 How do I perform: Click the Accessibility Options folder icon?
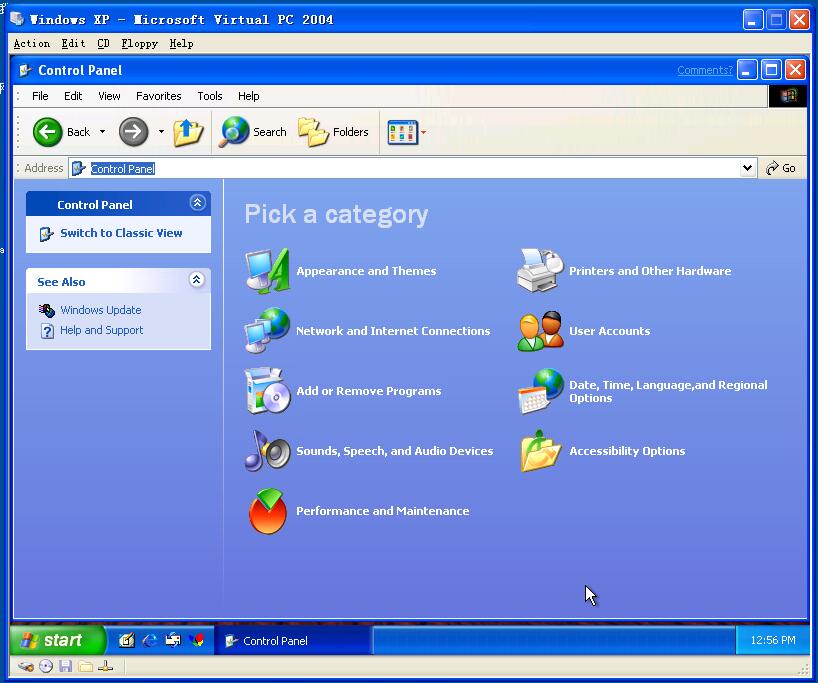pos(540,451)
